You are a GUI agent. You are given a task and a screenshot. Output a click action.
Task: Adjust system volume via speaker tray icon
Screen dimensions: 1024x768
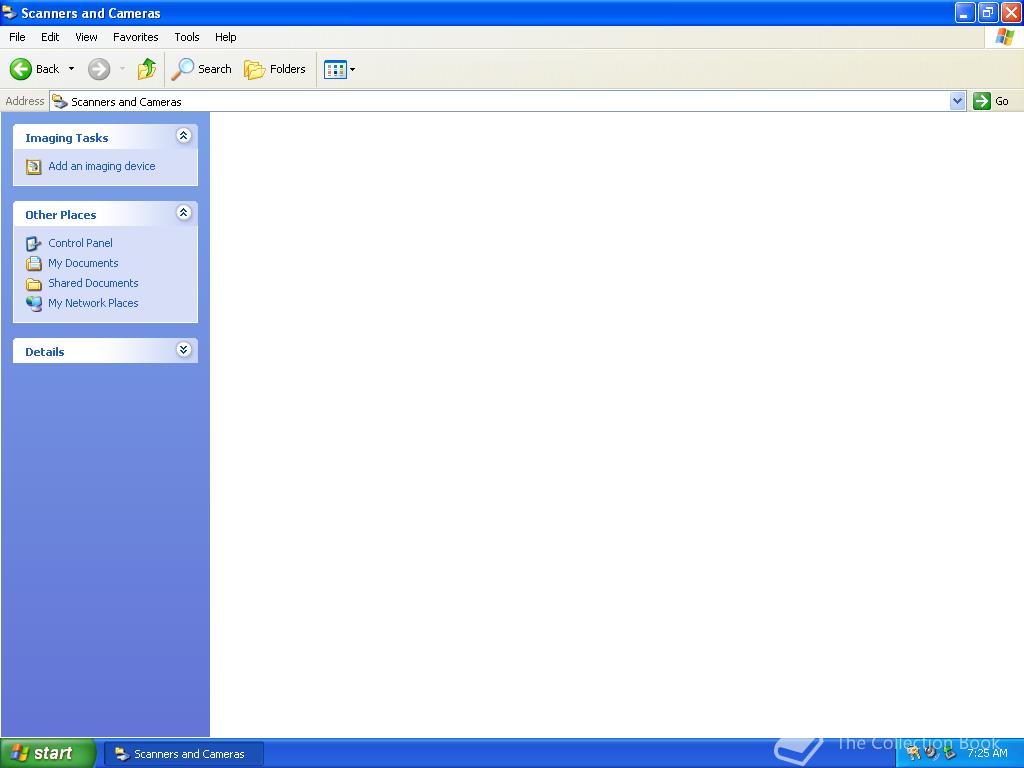(x=930, y=752)
